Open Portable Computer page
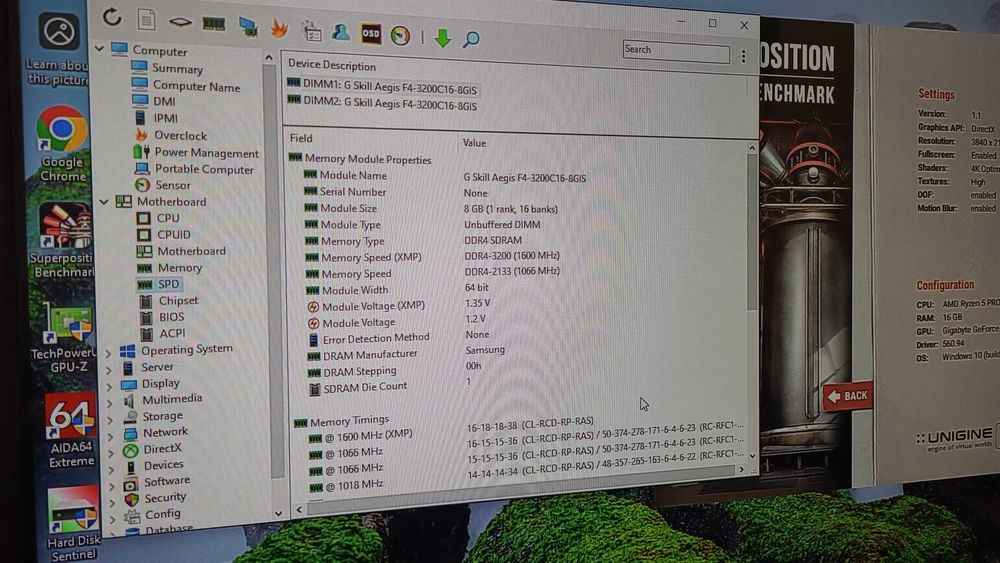The height and width of the screenshot is (563, 1000). pyautogui.click(x=204, y=169)
